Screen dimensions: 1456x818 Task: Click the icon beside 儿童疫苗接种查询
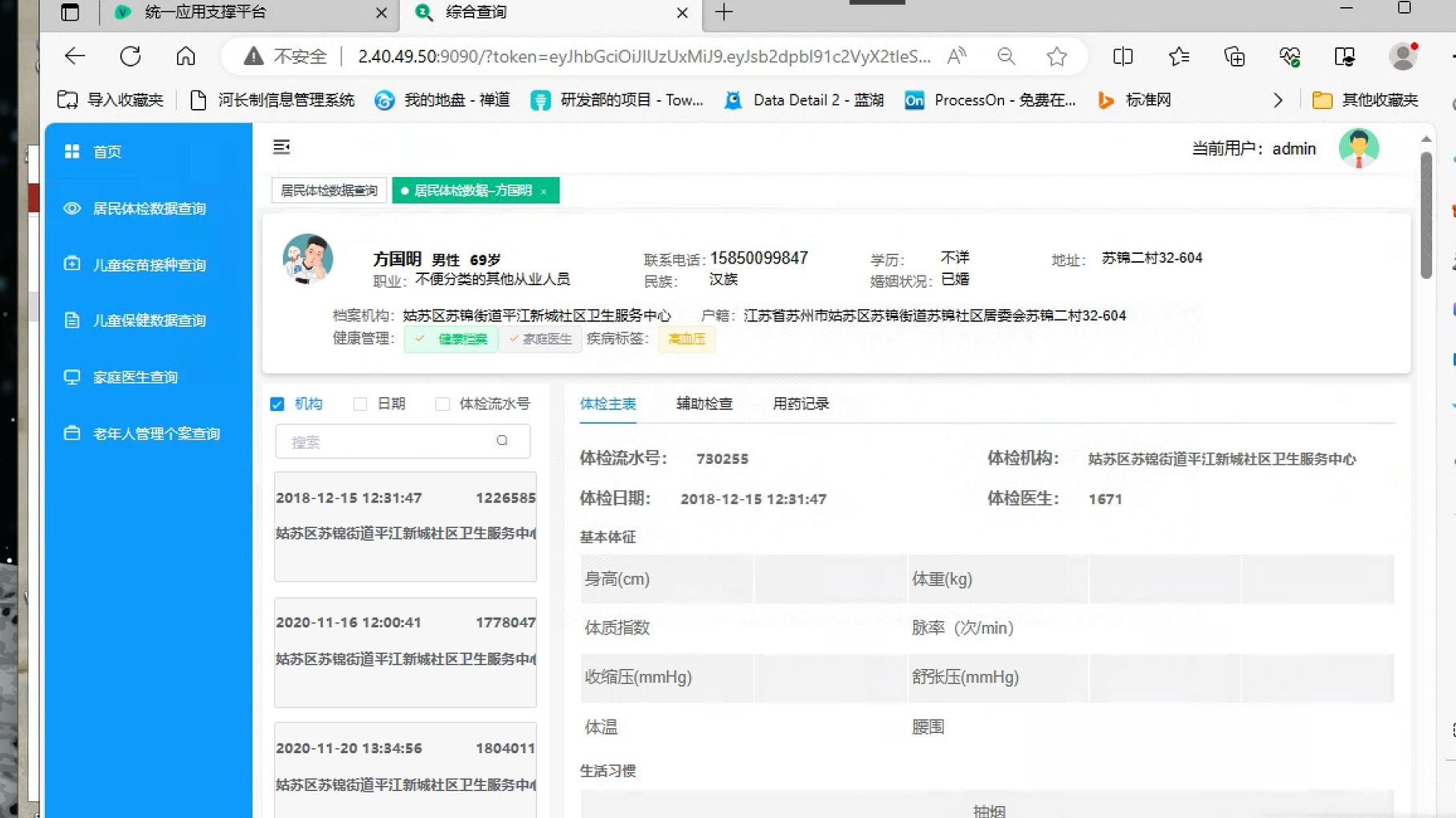[x=72, y=264]
